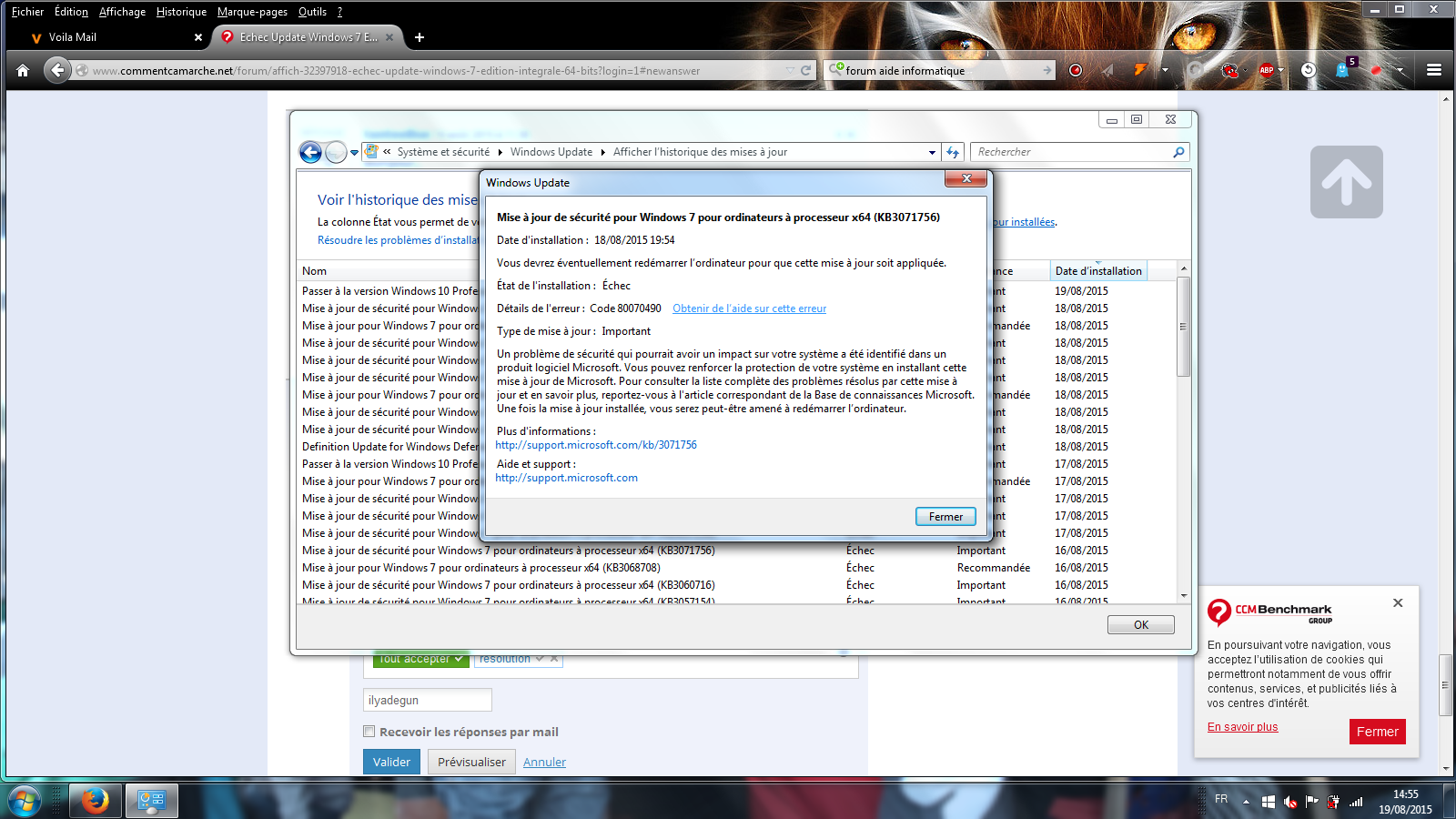
Task: Open the Ghostery ghost icon
Action: (1342, 70)
